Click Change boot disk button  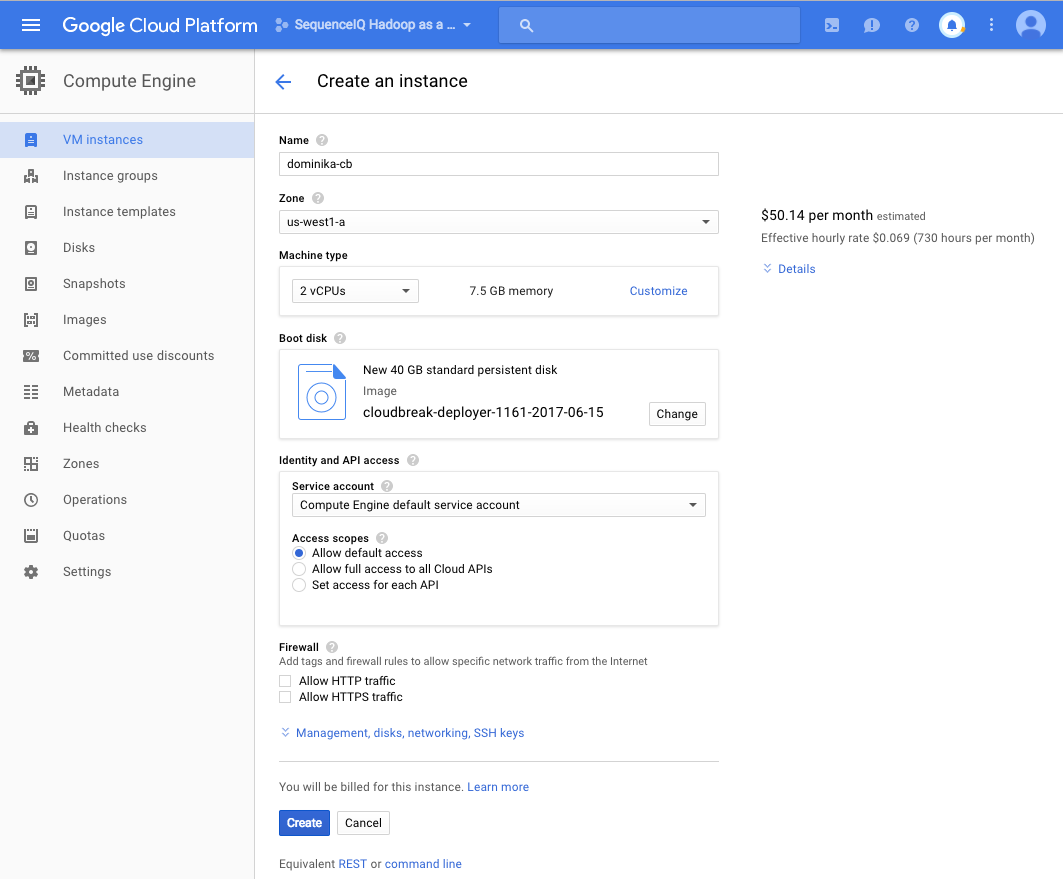tap(677, 414)
